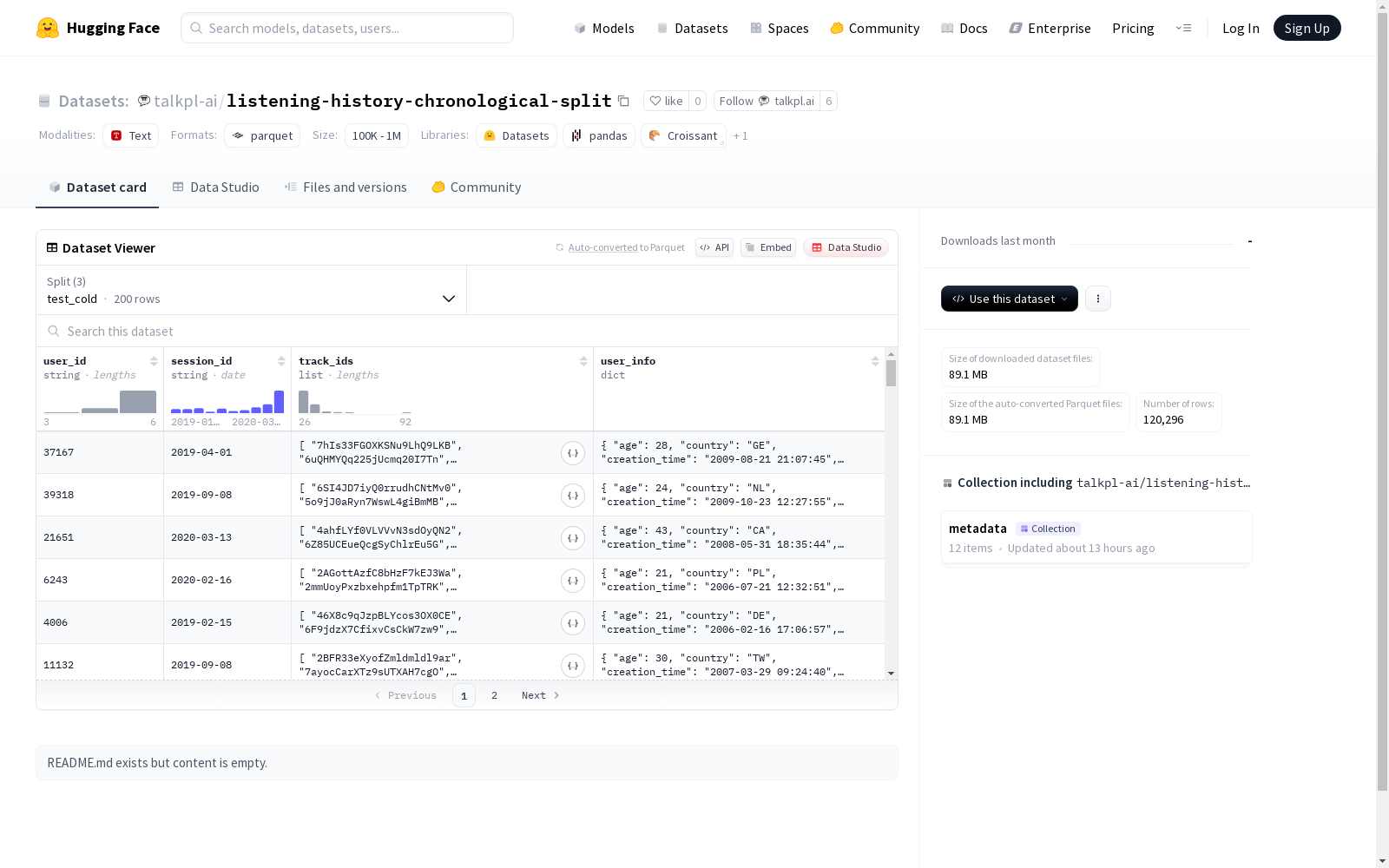Click the Datasets breadcrumb label
This screenshot has width=1389, height=868.
pyautogui.click(x=93, y=101)
